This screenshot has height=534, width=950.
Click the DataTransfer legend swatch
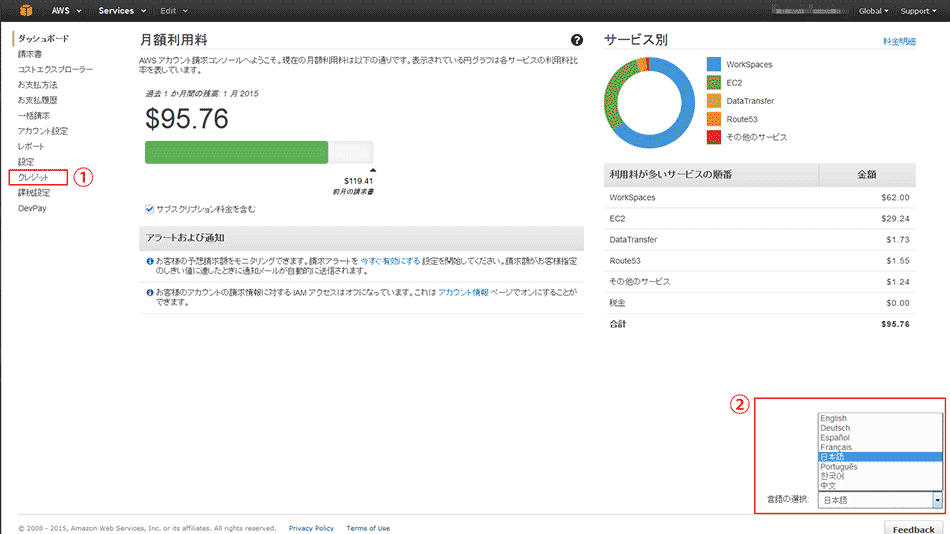[714, 101]
